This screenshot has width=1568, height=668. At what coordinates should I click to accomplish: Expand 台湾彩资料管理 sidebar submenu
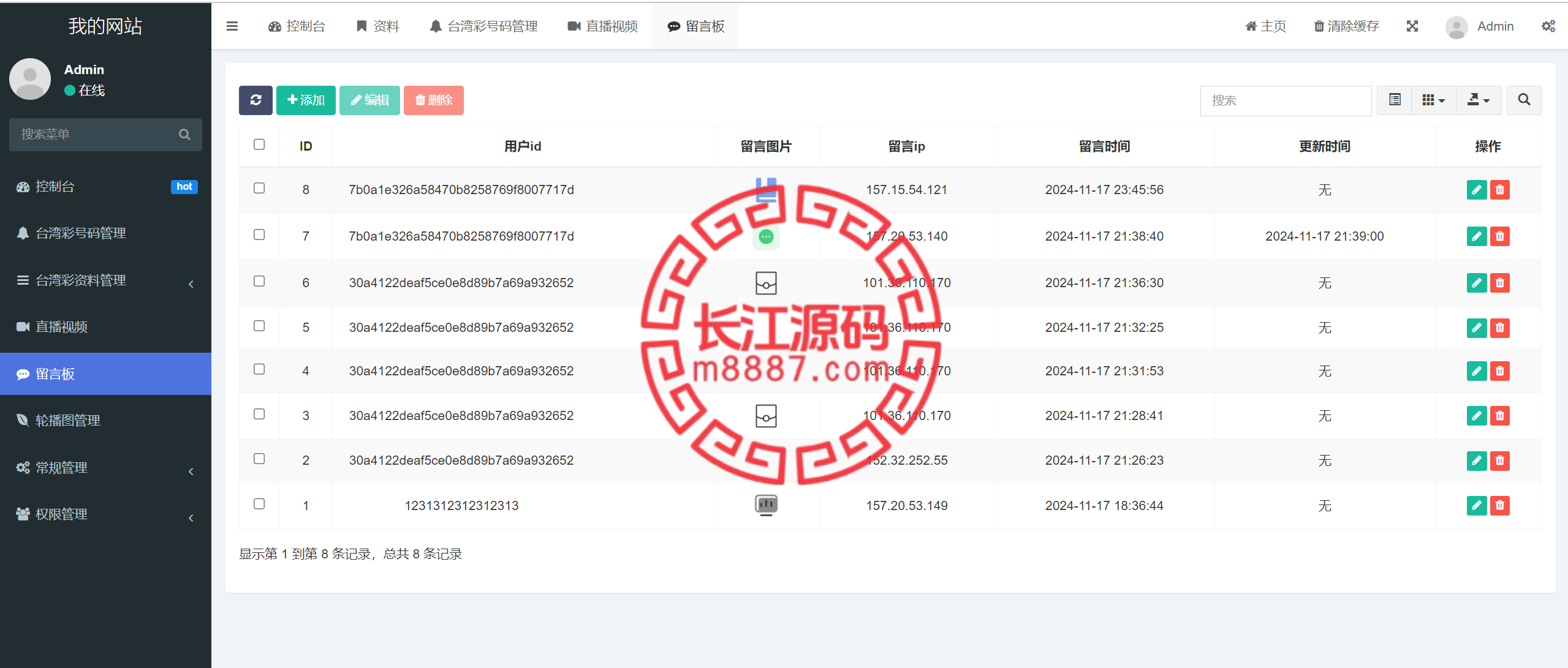[105, 280]
